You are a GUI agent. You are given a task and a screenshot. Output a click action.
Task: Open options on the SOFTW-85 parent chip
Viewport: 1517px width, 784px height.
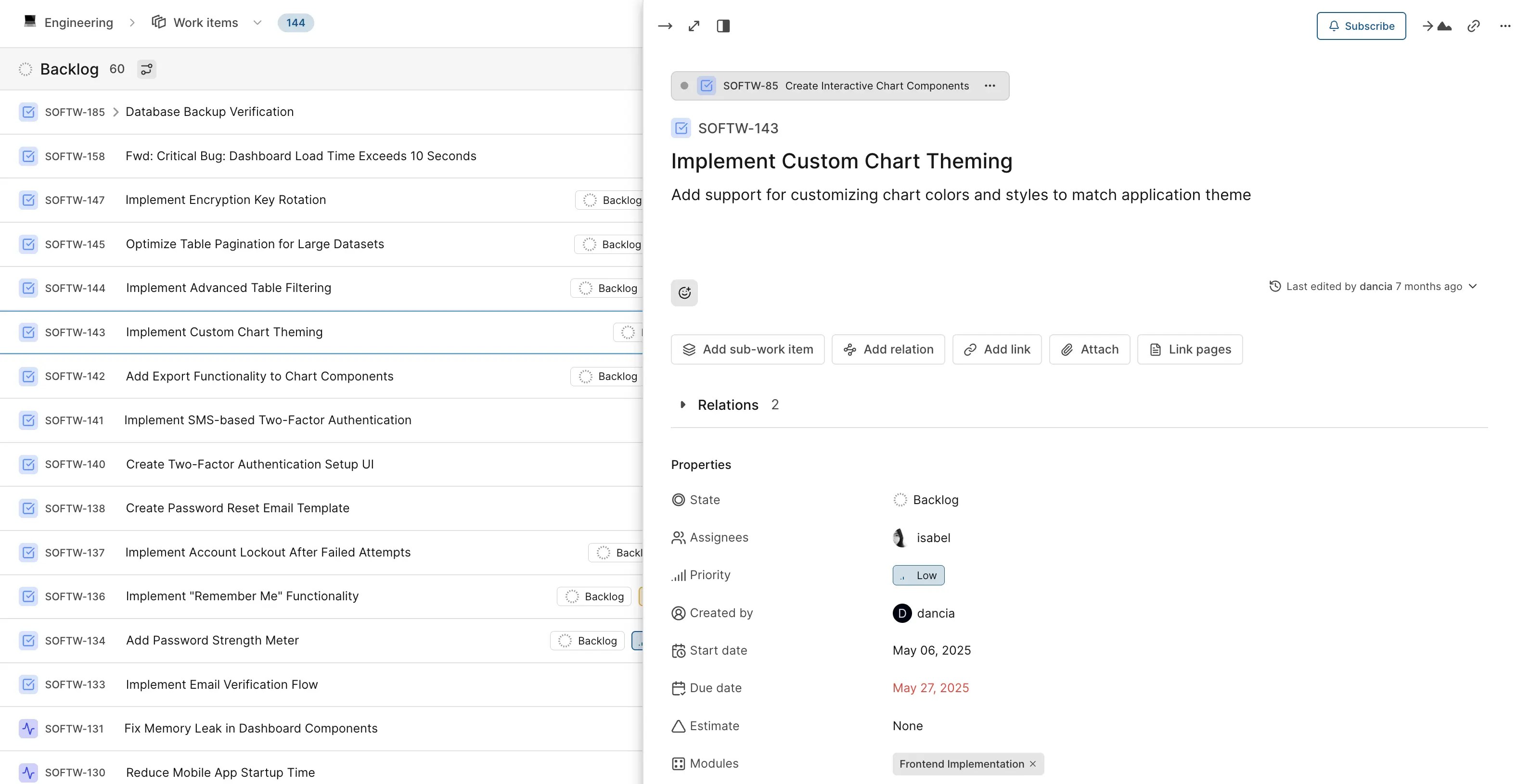tap(990, 85)
